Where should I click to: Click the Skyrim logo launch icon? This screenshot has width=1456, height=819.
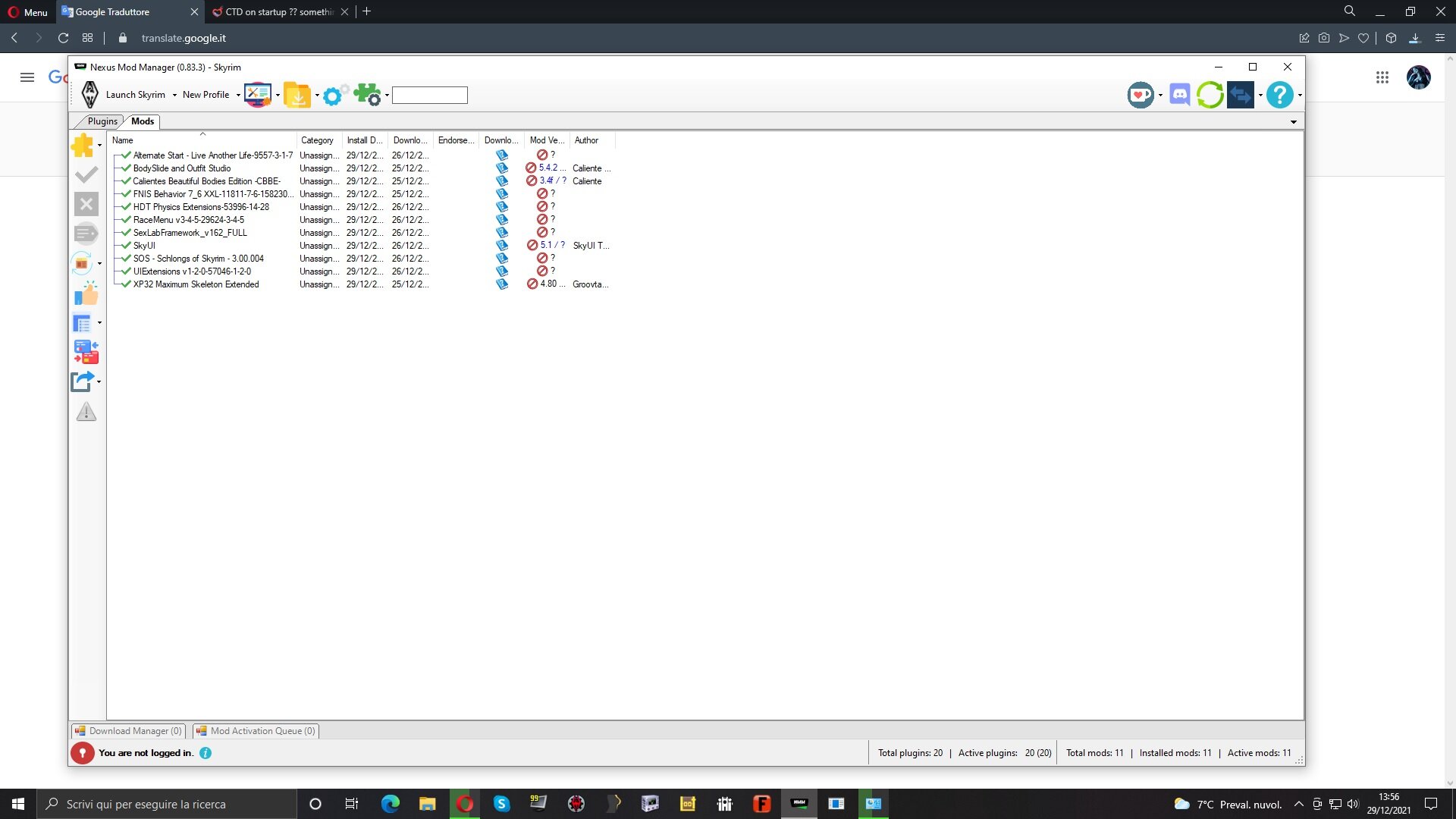pyautogui.click(x=90, y=95)
